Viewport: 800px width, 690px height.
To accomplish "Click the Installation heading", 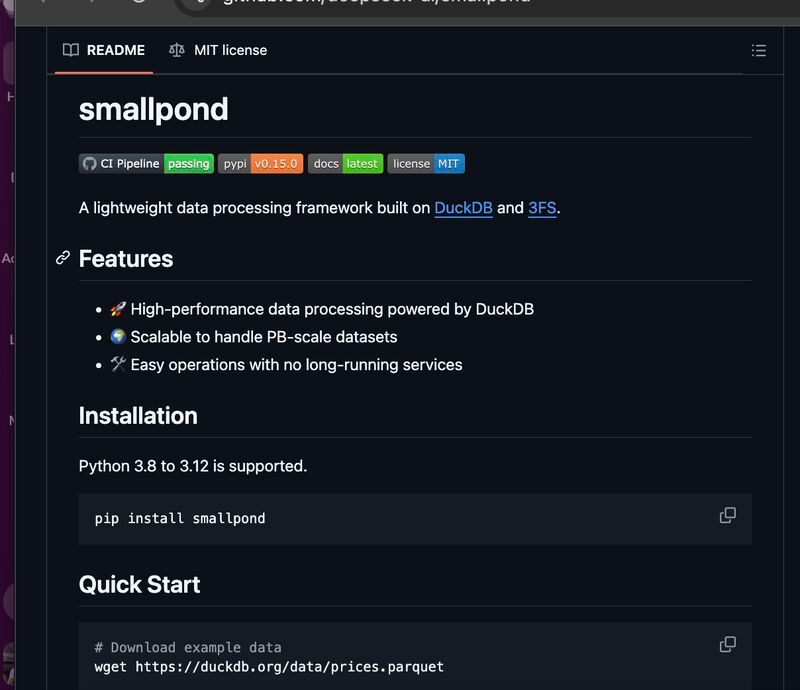I will pyautogui.click(x=138, y=415).
